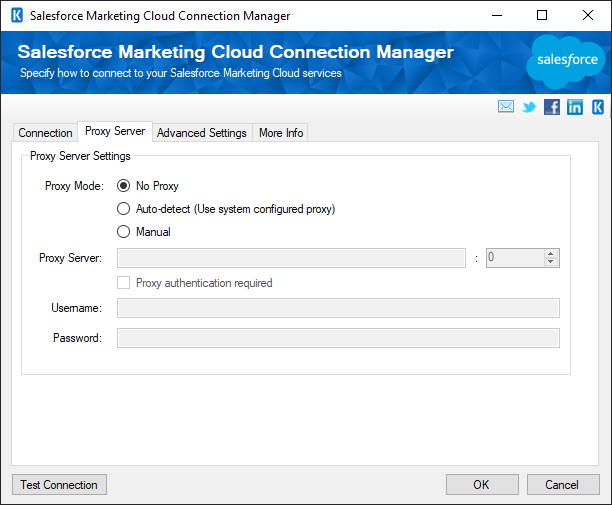Minimize the Connection Manager window

click(497, 16)
